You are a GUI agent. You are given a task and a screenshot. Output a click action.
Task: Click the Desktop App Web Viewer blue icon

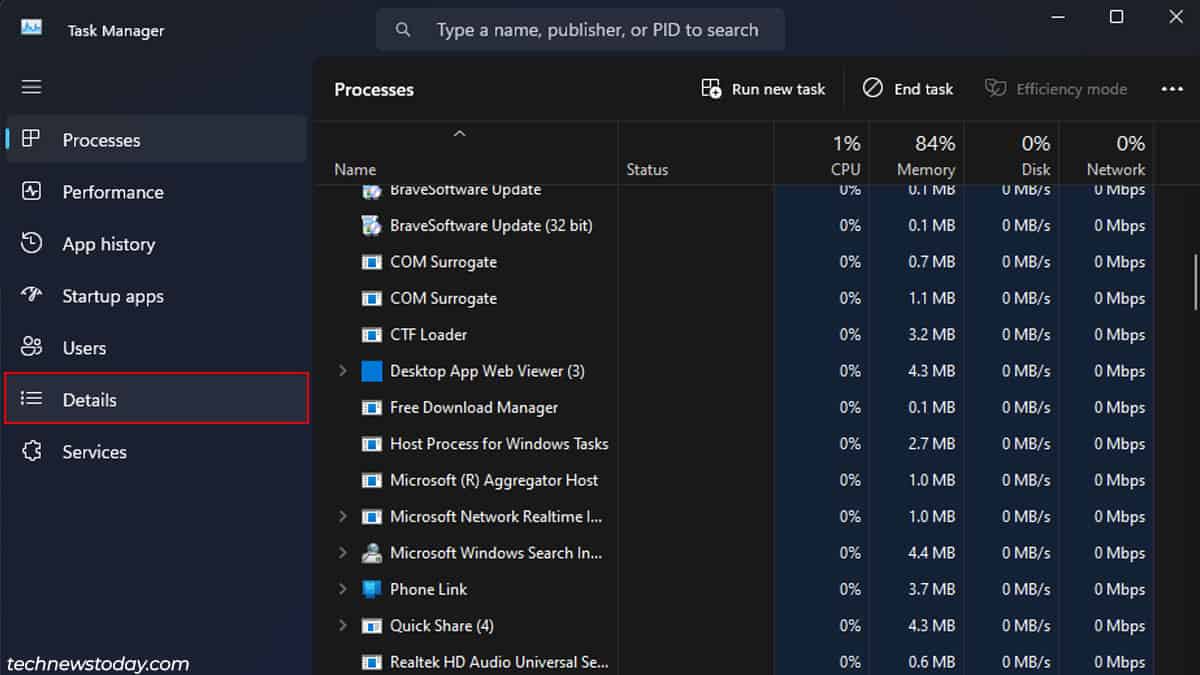coord(371,371)
